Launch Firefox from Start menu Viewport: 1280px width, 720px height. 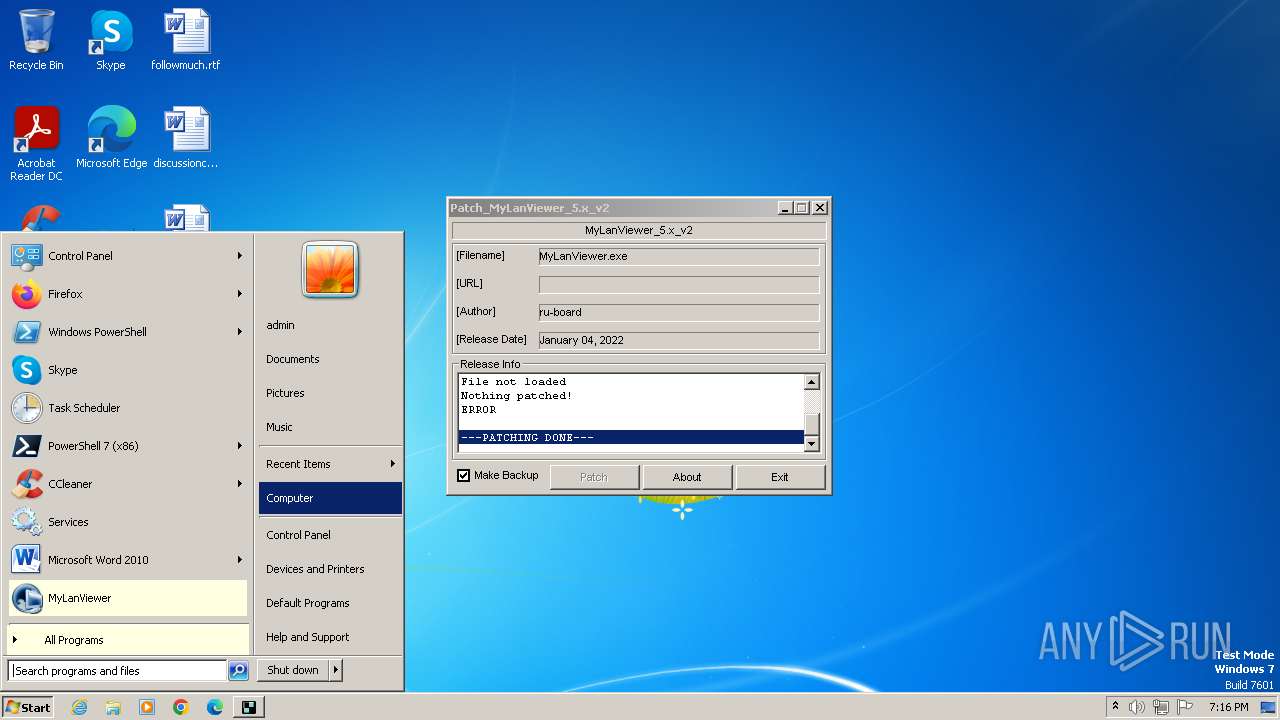[x=127, y=294]
